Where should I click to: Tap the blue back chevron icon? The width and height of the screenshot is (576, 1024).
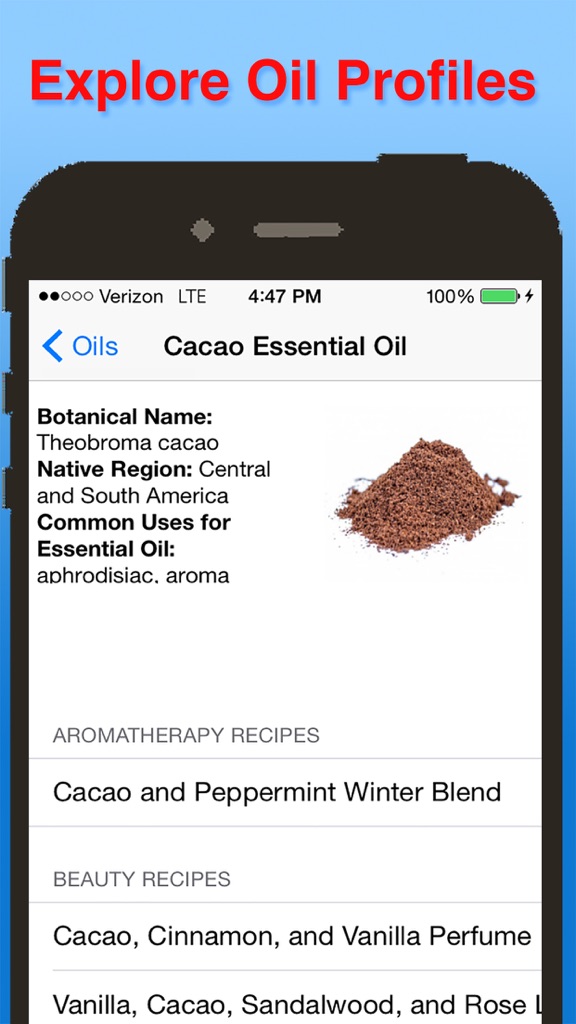click(x=52, y=345)
